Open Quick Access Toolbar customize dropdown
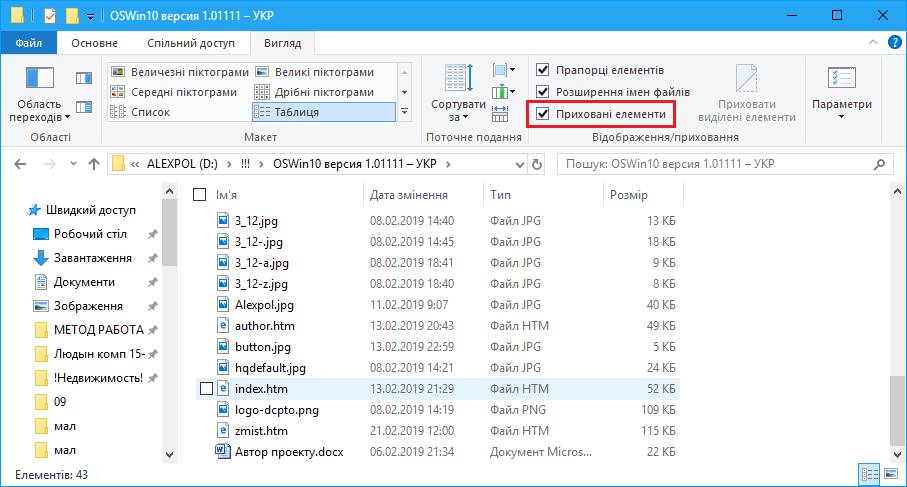The image size is (907, 487). pos(90,17)
